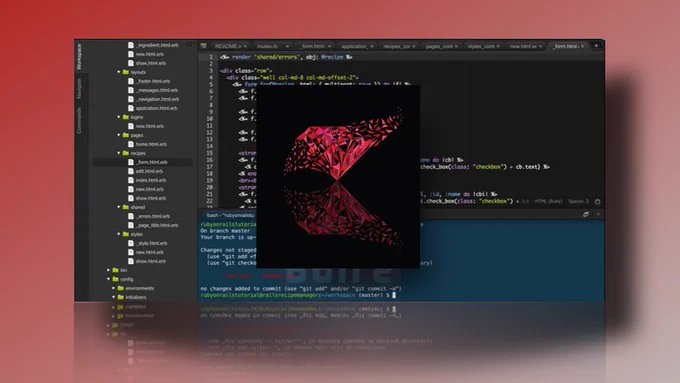Click the plus icon to open new tab
Screen dimensions: 680x383
pos(596,46)
